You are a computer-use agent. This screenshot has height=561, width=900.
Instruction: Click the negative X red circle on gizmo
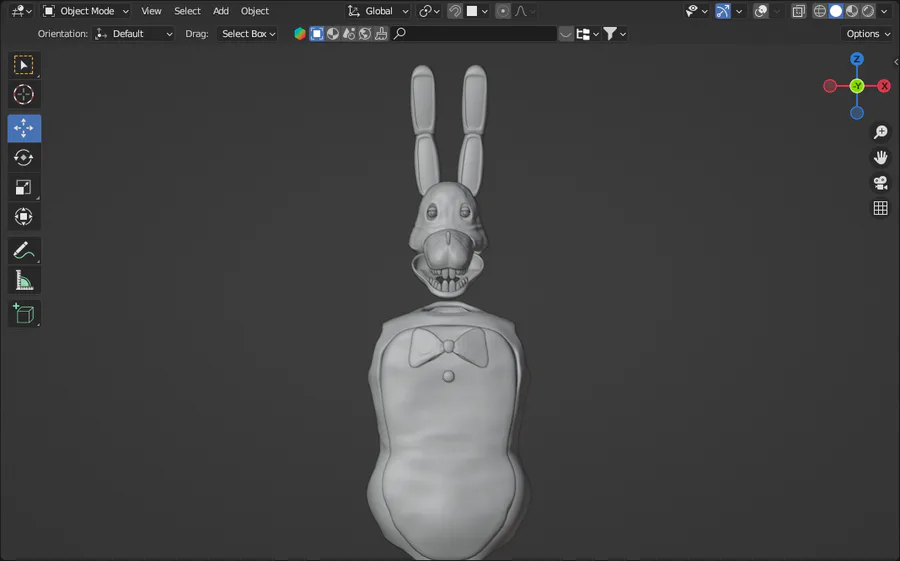coord(830,86)
